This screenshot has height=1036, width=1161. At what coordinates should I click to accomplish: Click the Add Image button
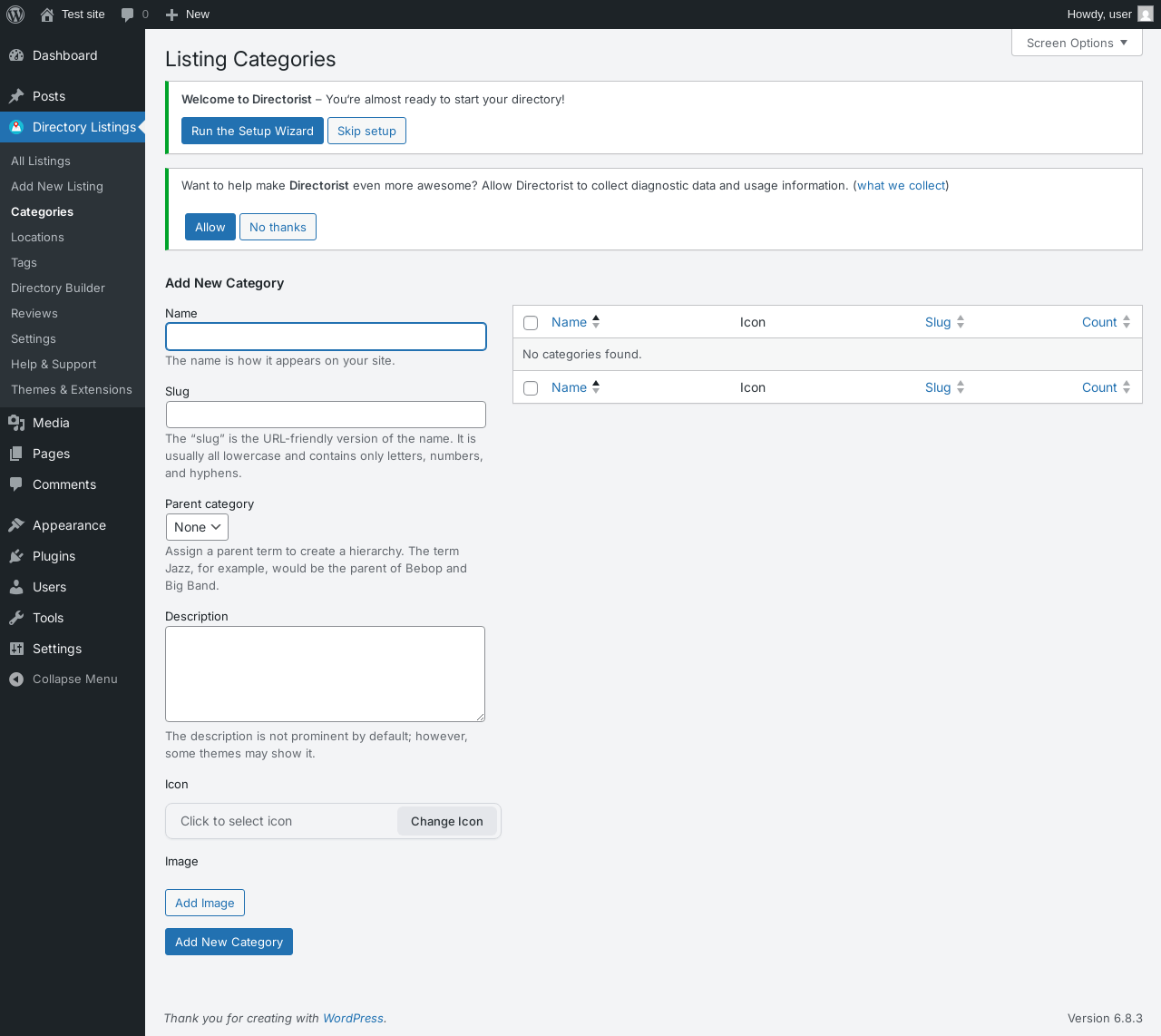[x=205, y=903]
